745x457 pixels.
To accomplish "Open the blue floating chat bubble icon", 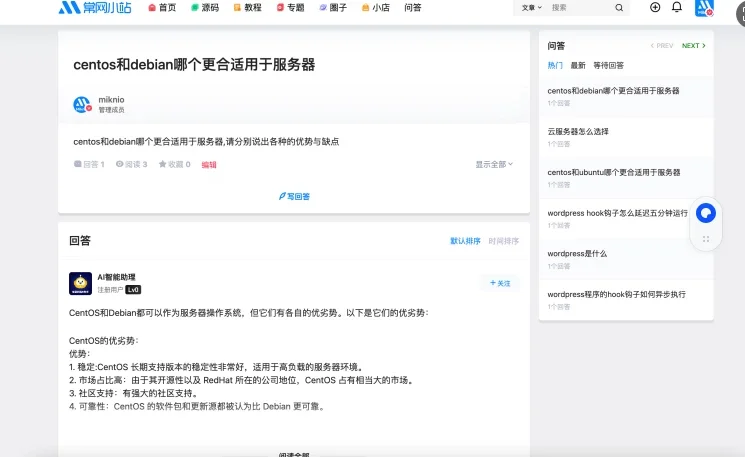I will (x=706, y=213).
